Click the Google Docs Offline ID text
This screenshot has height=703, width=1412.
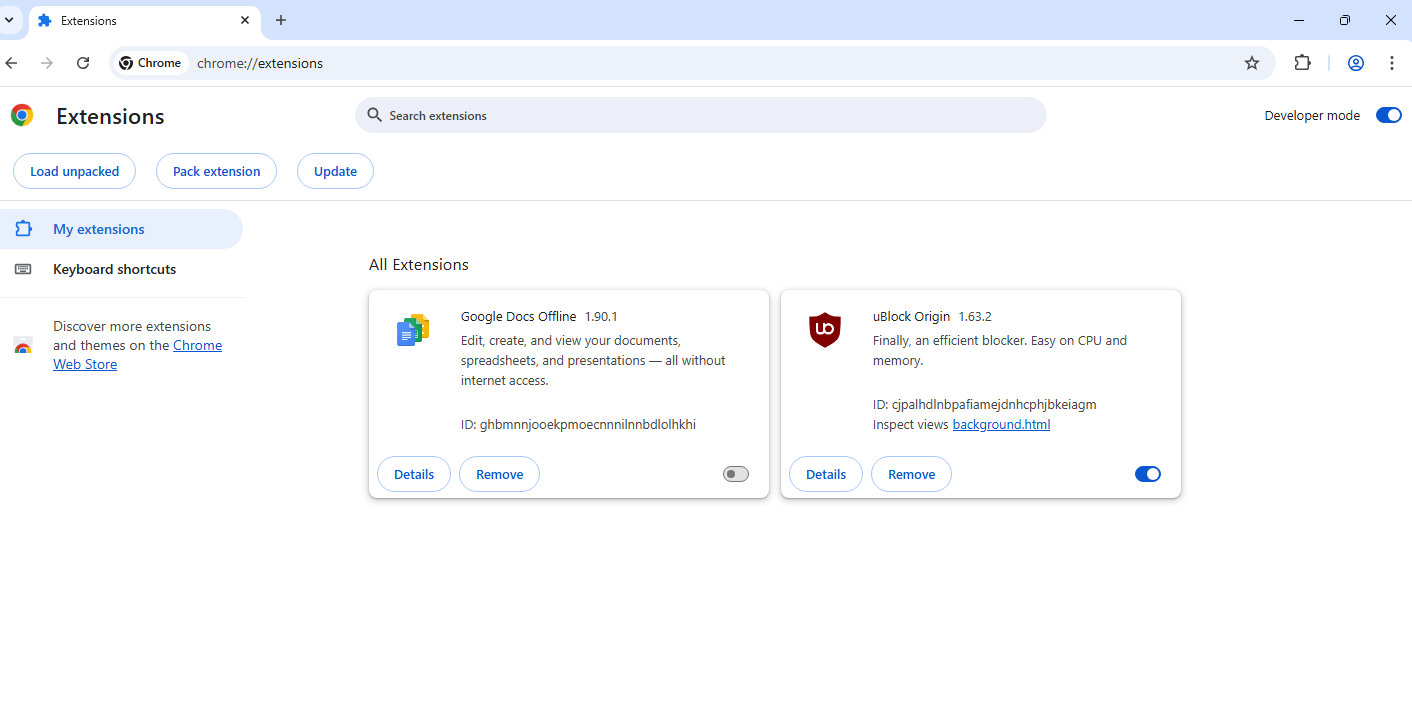click(x=578, y=424)
